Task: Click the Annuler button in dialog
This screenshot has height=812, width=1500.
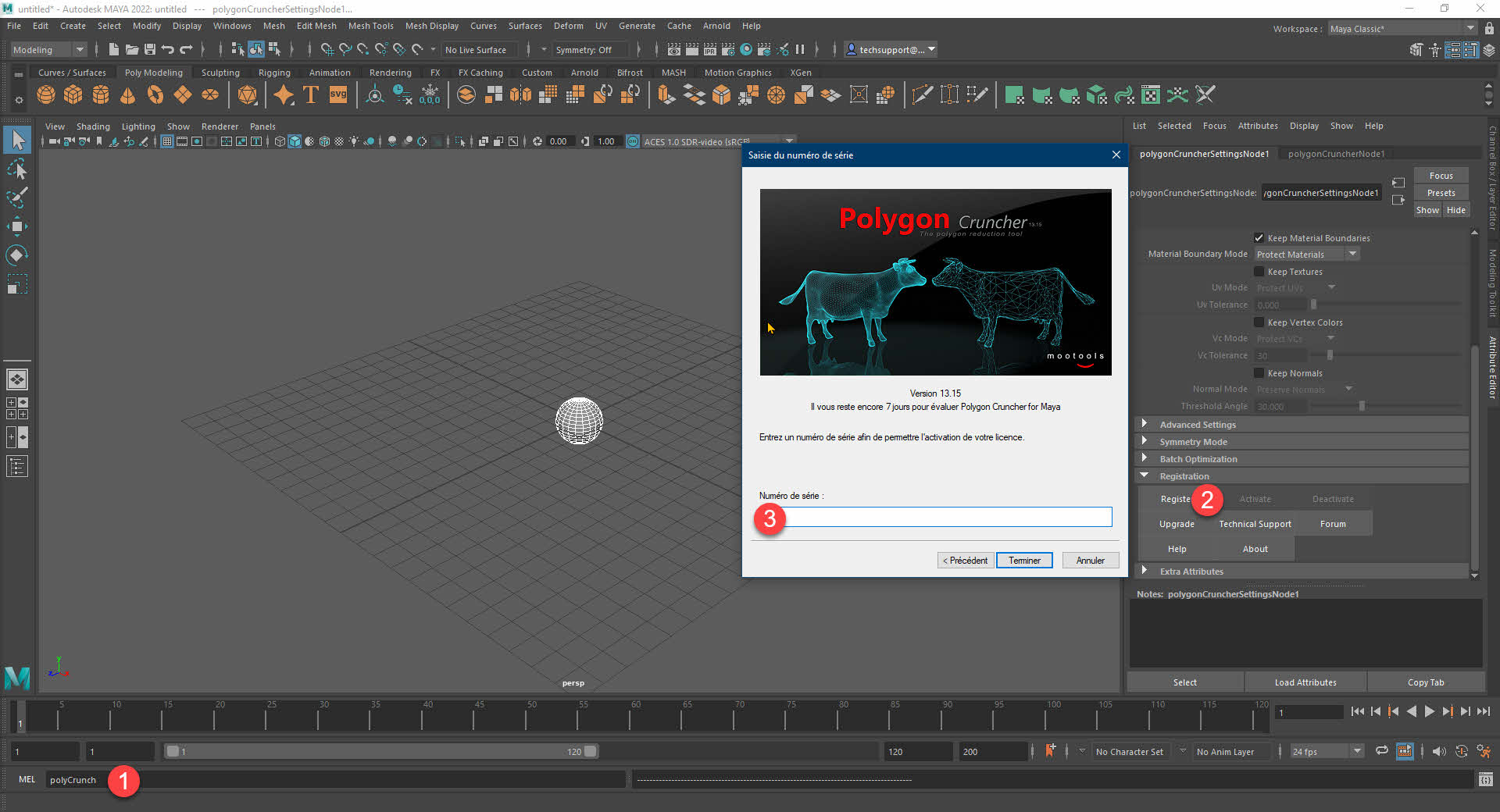Action: click(x=1090, y=561)
